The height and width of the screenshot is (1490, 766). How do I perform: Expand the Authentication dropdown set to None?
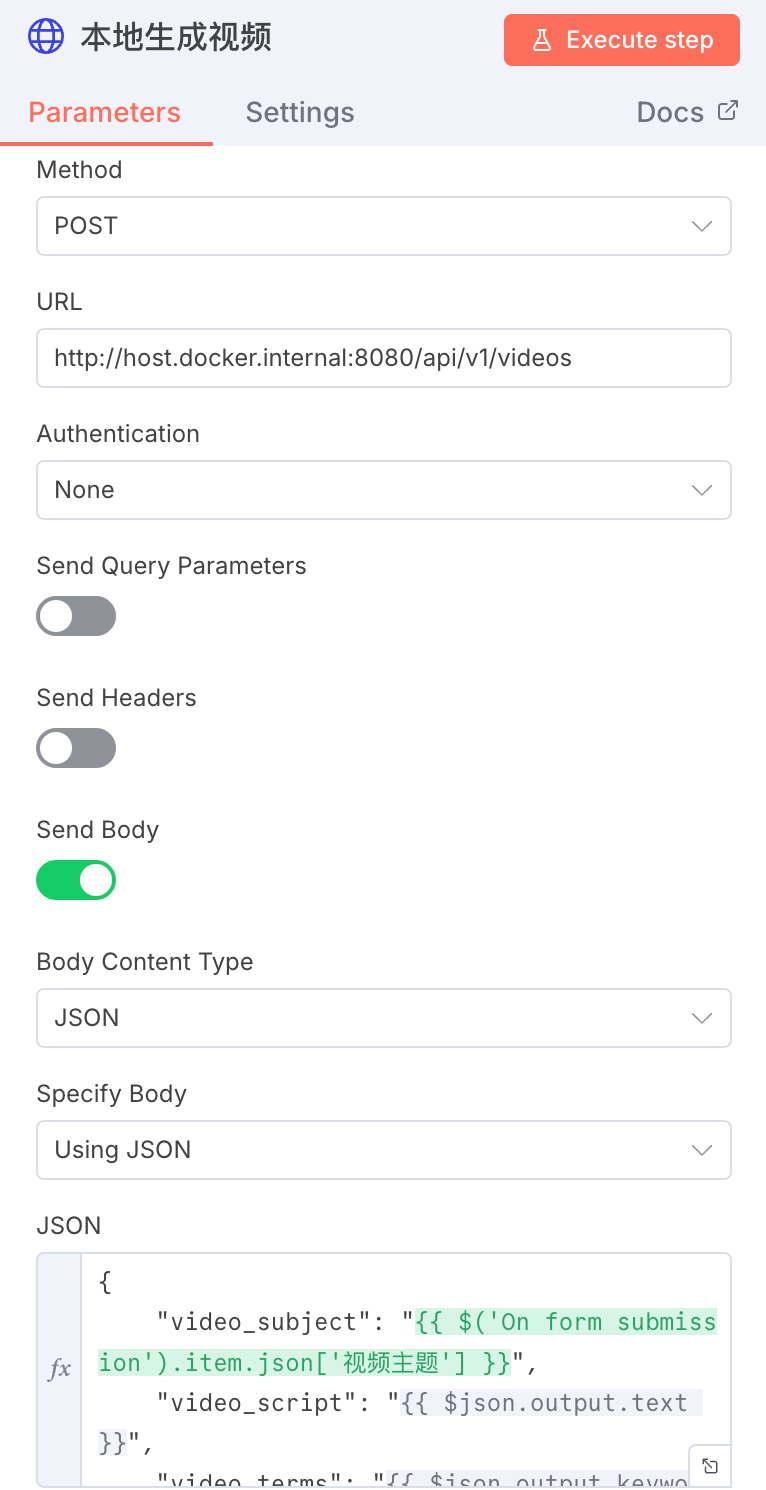coord(384,490)
